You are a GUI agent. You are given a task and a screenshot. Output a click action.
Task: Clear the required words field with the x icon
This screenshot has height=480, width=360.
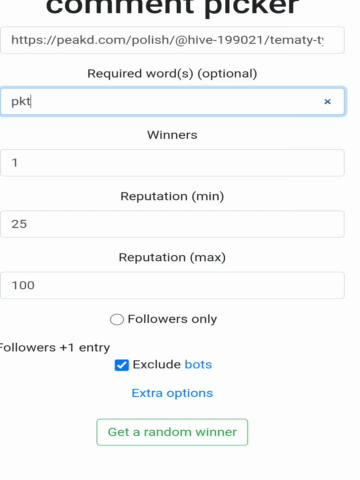tap(327, 102)
